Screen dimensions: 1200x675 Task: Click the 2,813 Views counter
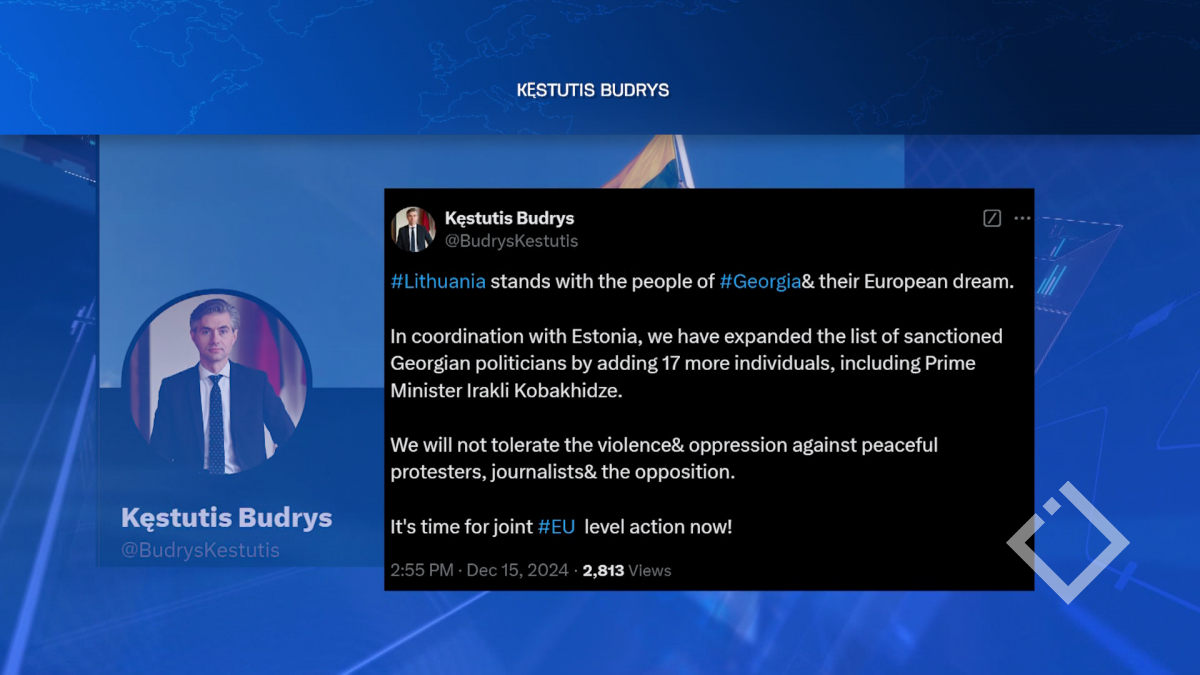(627, 570)
